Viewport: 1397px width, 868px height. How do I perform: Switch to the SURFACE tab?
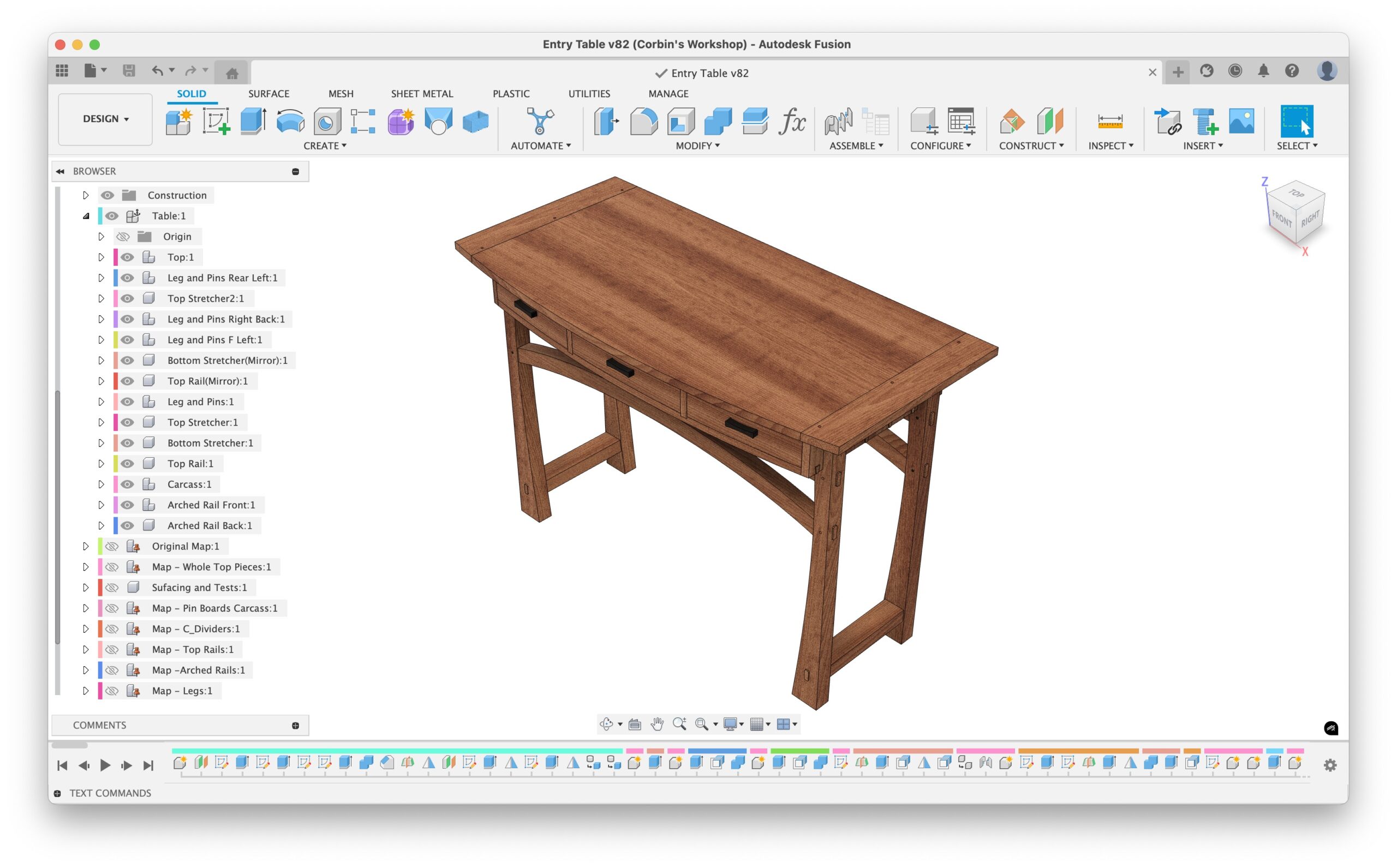(268, 94)
